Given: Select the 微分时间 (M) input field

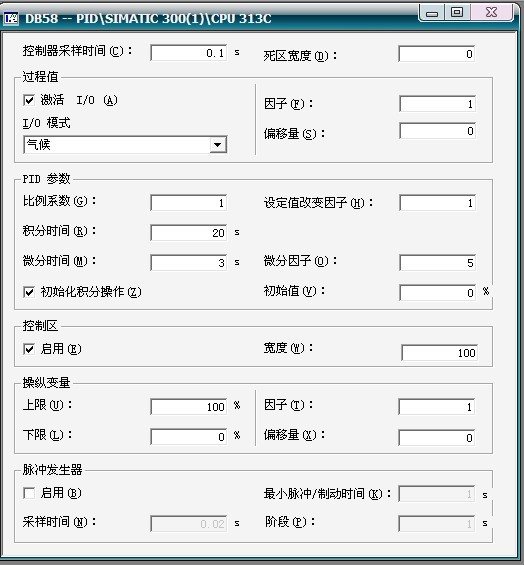Looking at the screenshot, I should click(188, 263).
